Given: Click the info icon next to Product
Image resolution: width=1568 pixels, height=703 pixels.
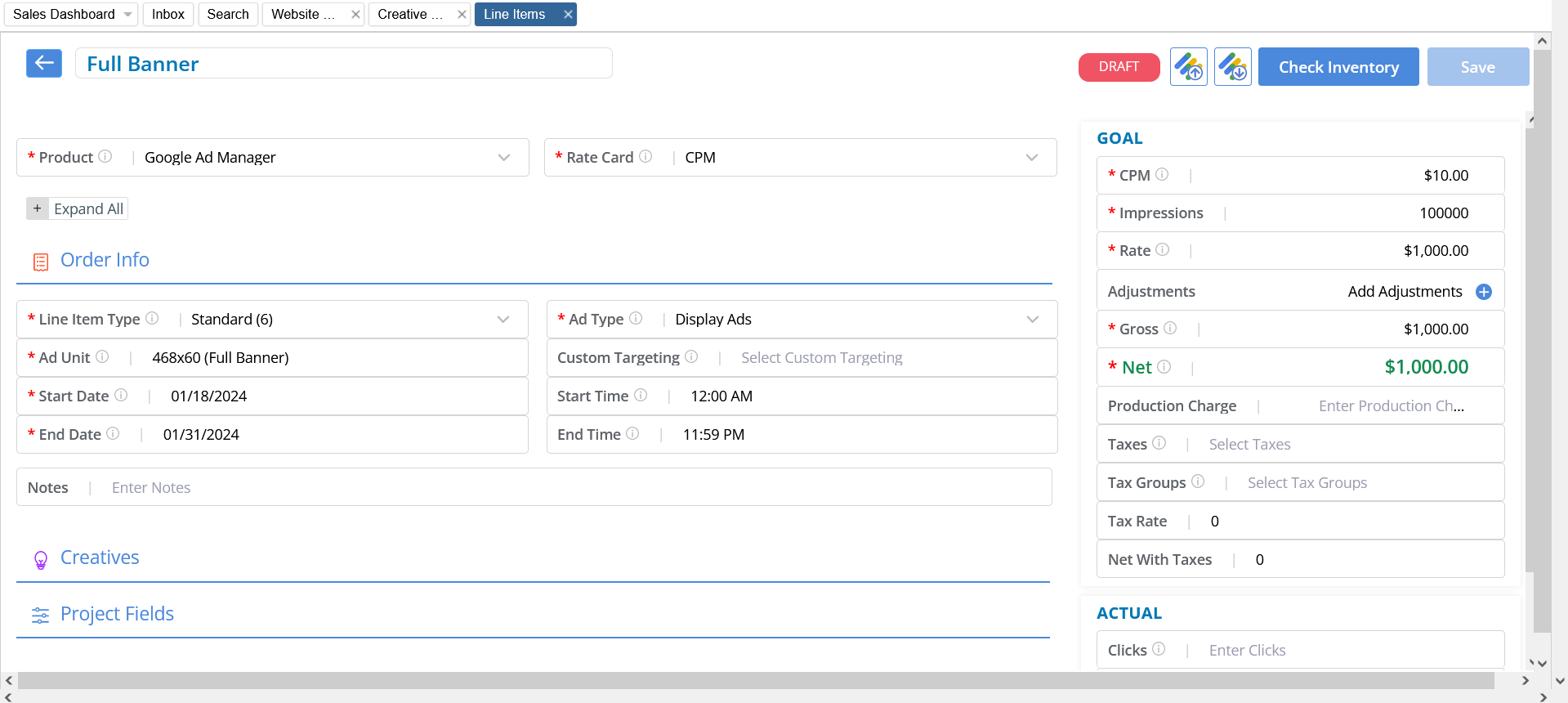Looking at the screenshot, I should click(105, 156).
